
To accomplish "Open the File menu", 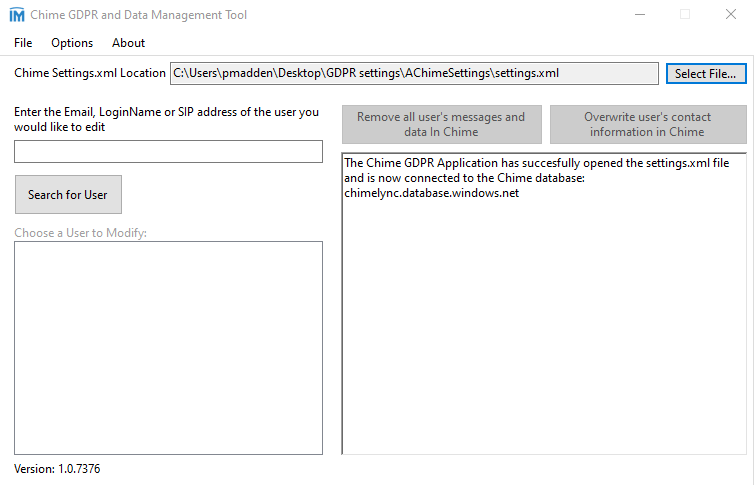I will pos(23,43).
